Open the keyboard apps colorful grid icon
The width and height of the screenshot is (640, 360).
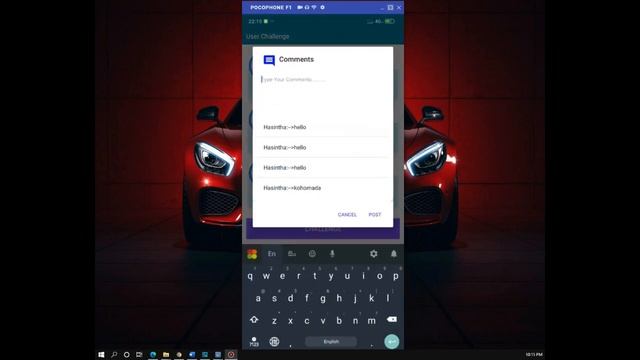[252, 254]
